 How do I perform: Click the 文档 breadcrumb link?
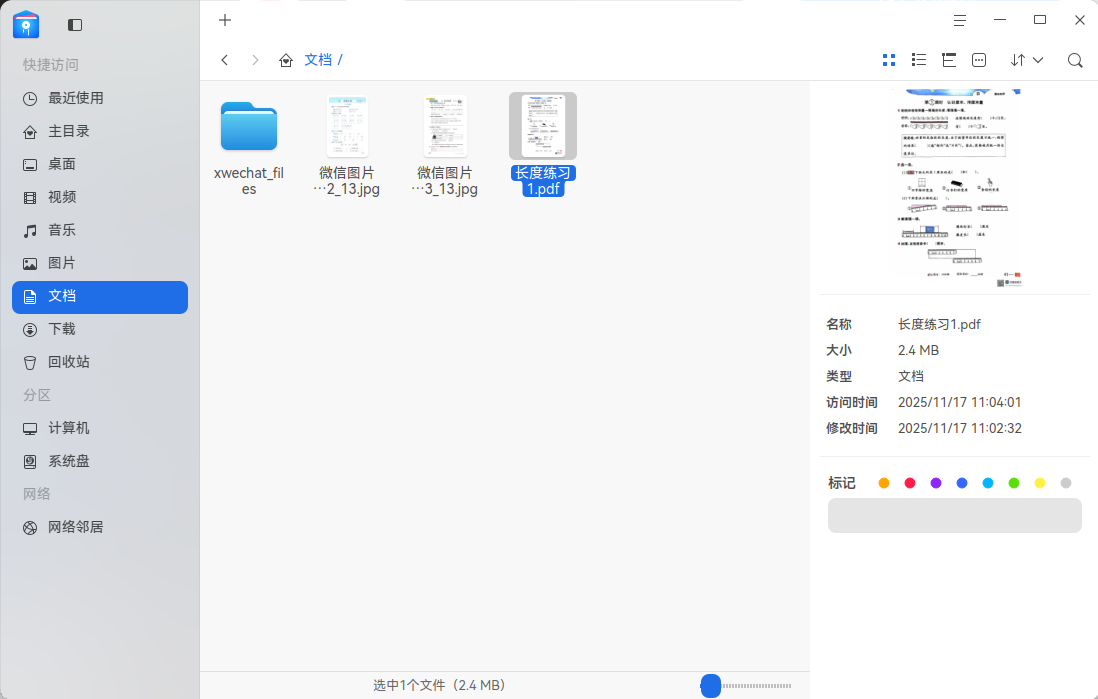(x=318, y=60)
